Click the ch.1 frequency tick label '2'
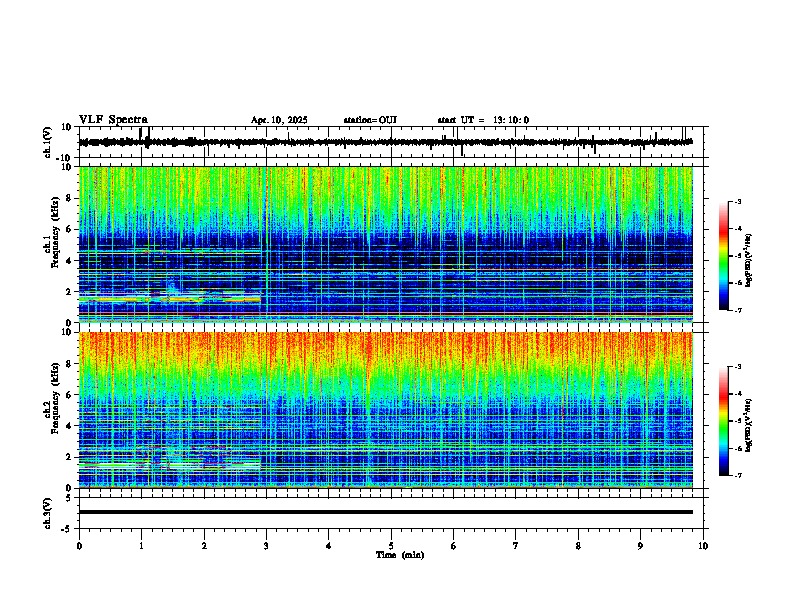Screen dimensions: 792x612 point(69,292)
